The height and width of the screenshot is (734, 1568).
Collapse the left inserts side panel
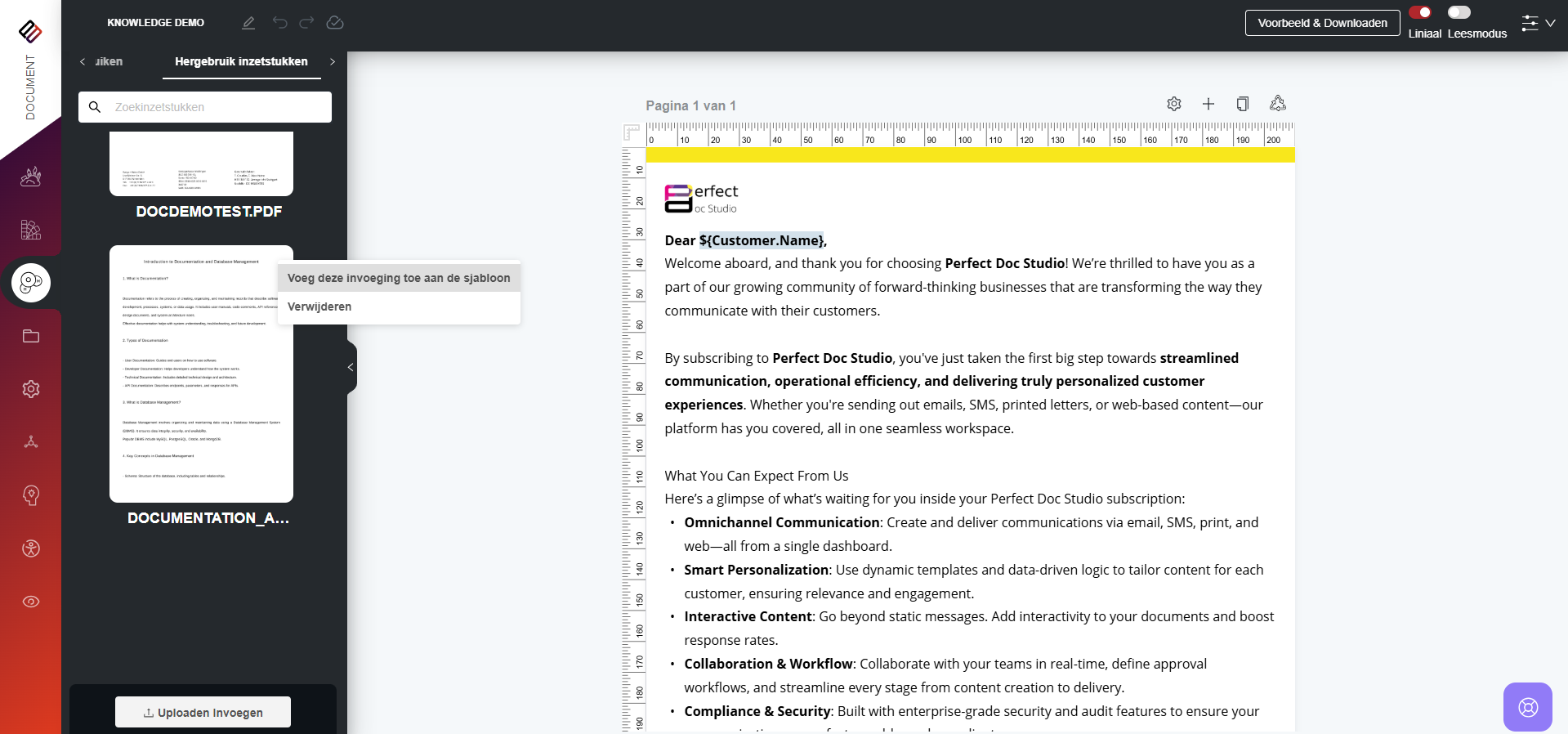coord(351,368)
